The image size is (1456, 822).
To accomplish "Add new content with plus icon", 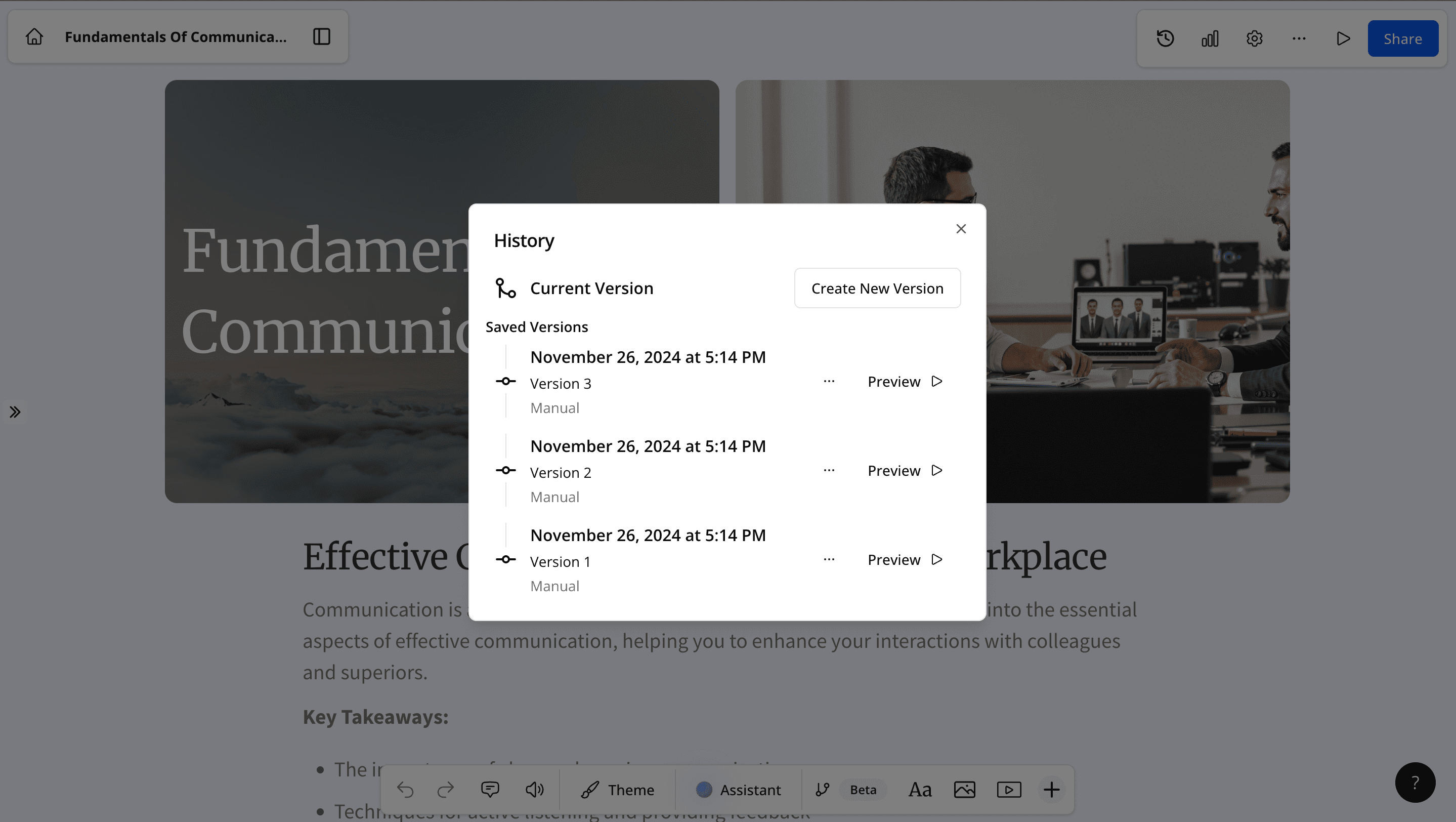I will [x=1052, y=790].
